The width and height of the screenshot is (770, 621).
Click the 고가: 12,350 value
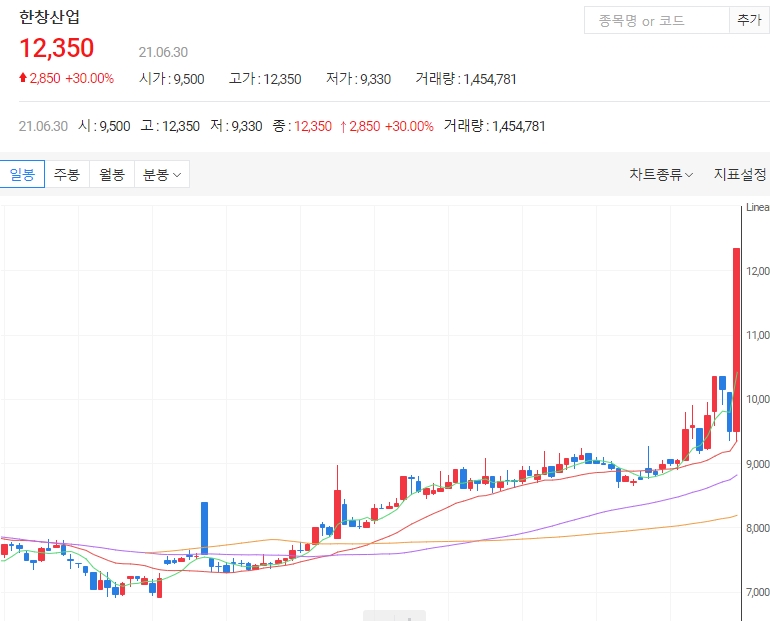[265, 79]
